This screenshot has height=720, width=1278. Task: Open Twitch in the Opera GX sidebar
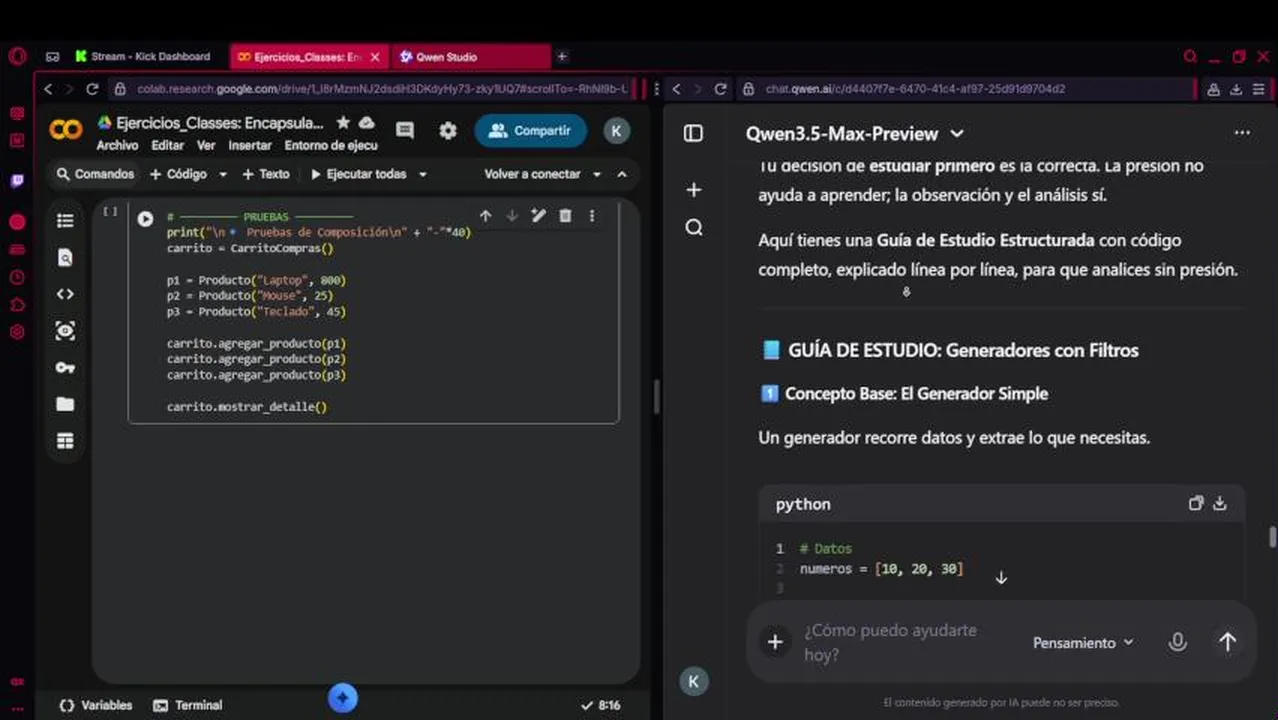click(x=17, y=181)
